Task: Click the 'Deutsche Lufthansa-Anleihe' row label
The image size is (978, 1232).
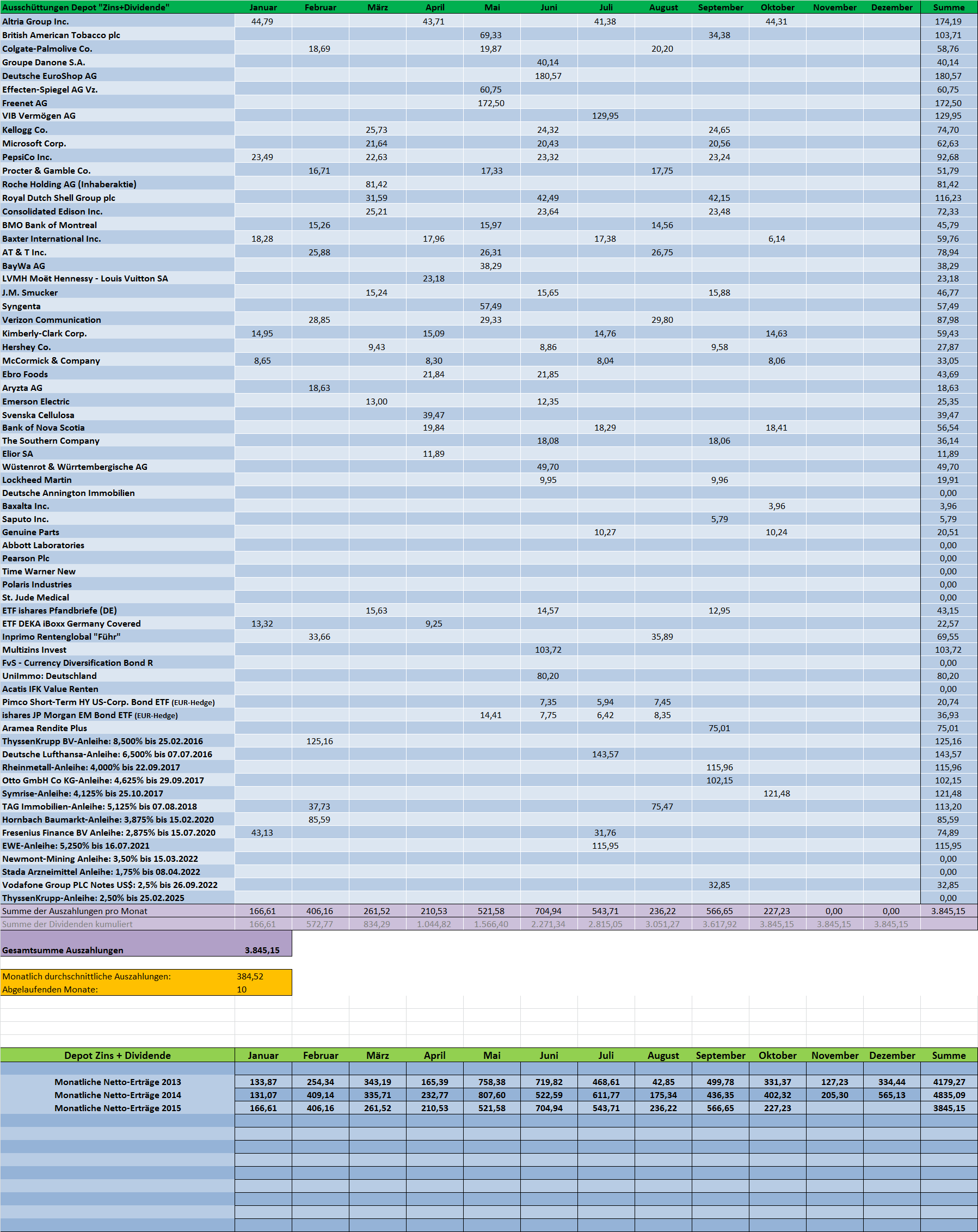Action: click(x=107, y=755)
